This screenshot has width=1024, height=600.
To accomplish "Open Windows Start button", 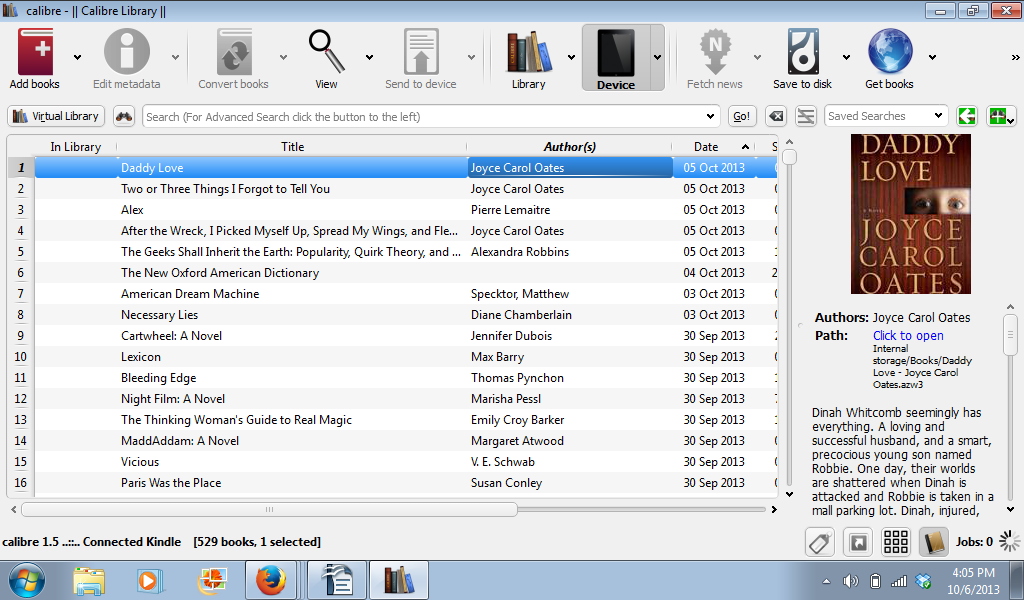I will point(27,580).
